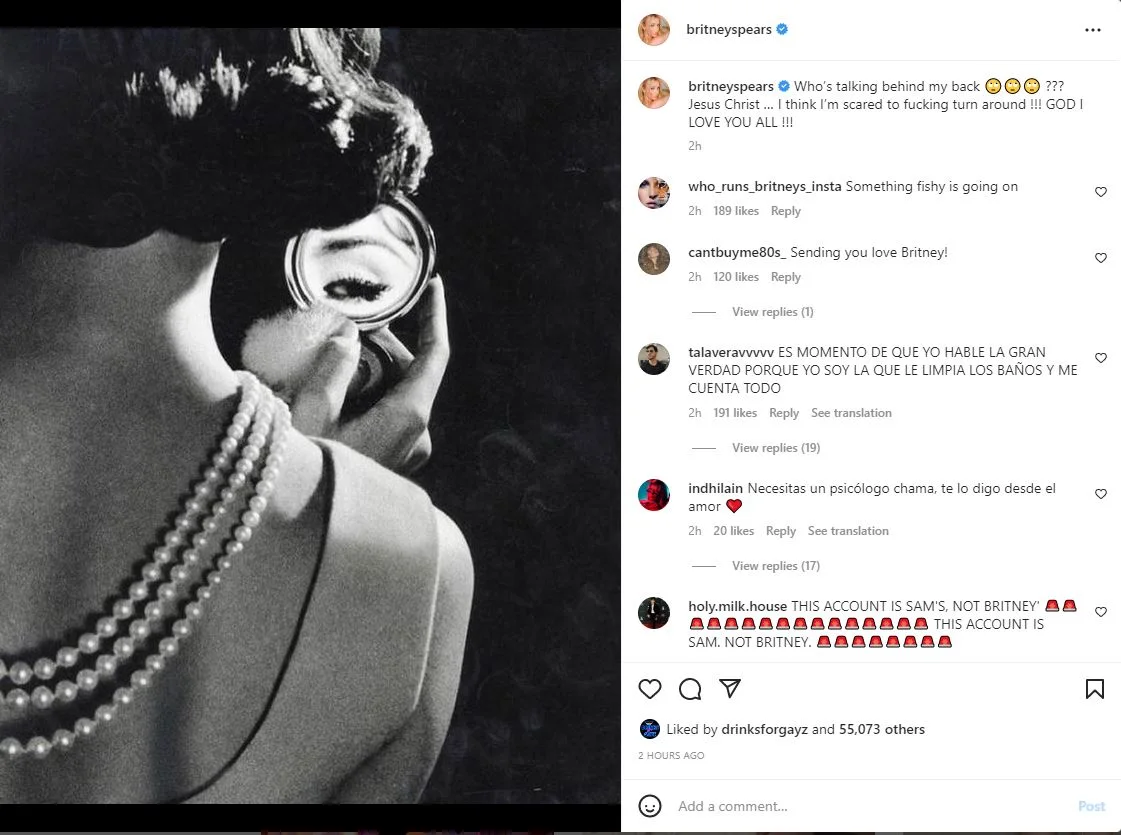Expand View replies (1) under cantbuyme80s_
Image resolution: width=1121 pixels, height=835 pixels.
click(772, 312)
